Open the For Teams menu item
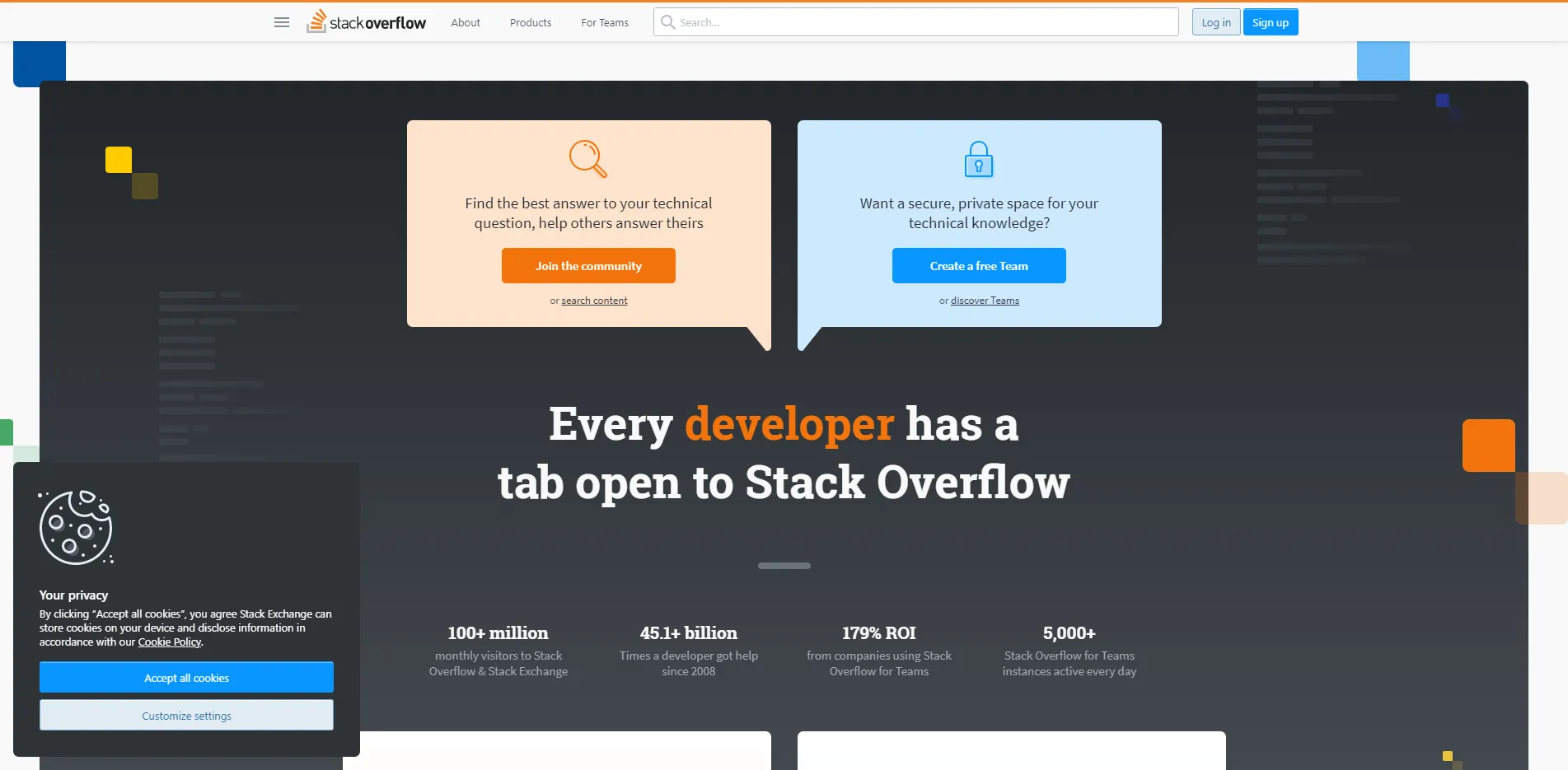This screenshot has height=770, width=1568. 605,22
